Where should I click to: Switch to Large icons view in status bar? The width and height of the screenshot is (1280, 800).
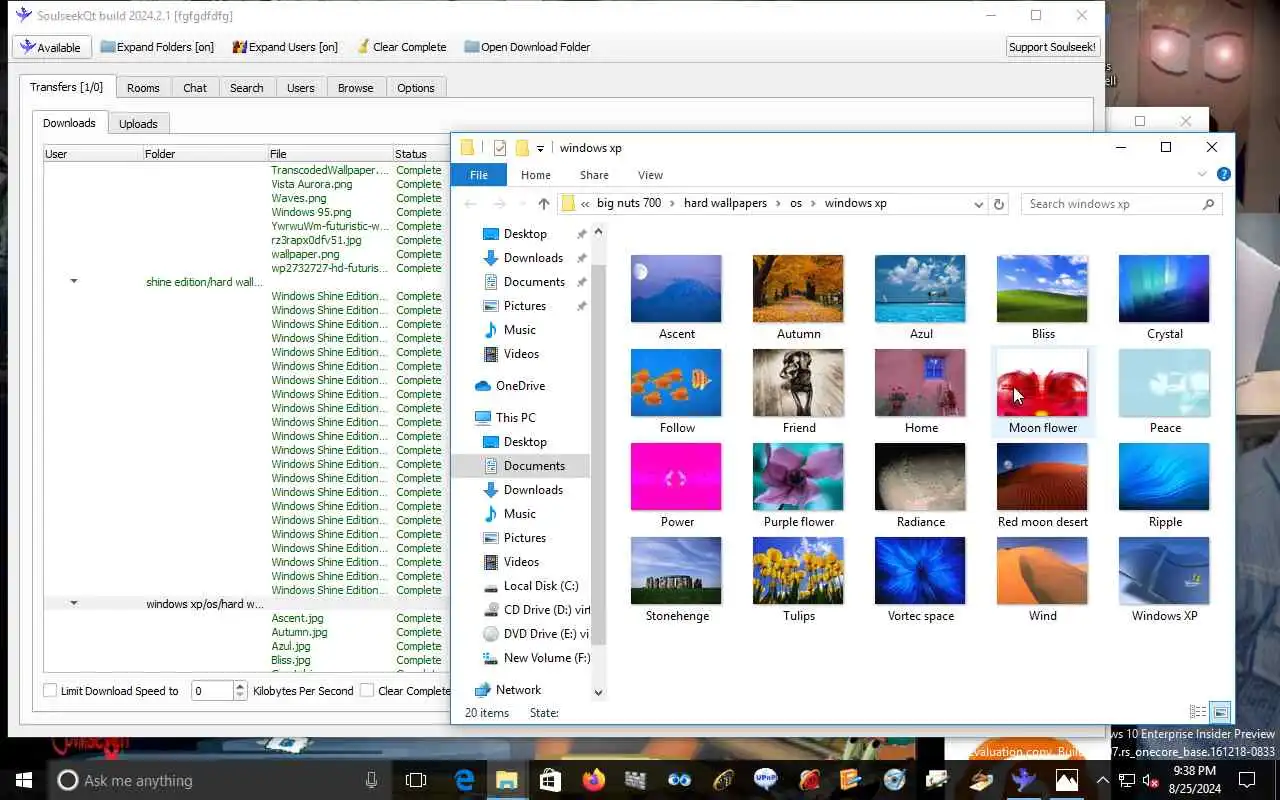(x=1220, y=713)
